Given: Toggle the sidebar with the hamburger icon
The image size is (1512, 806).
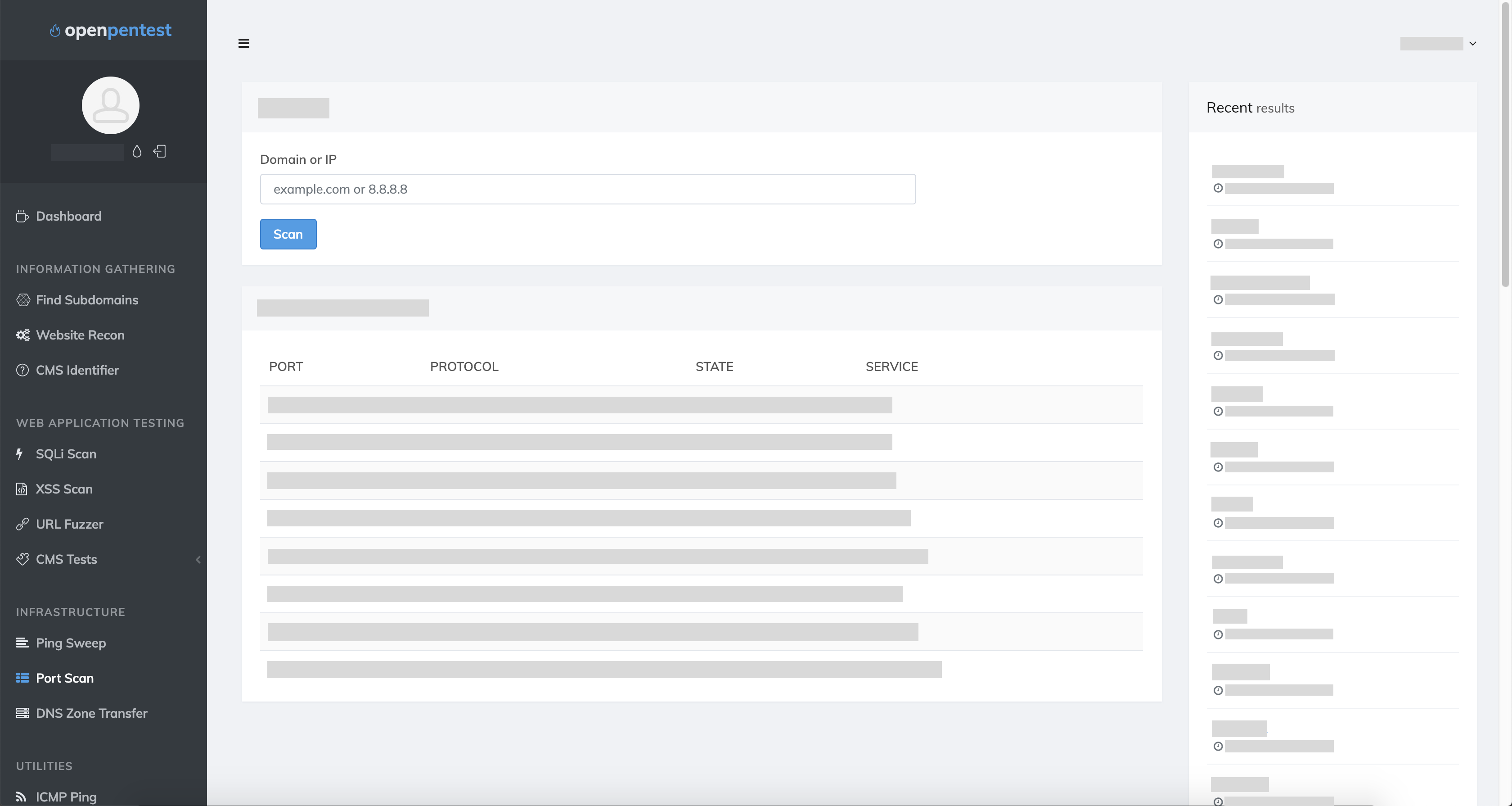Looking at the screenshot, I should pyautogui.click(x=244, y=43).
